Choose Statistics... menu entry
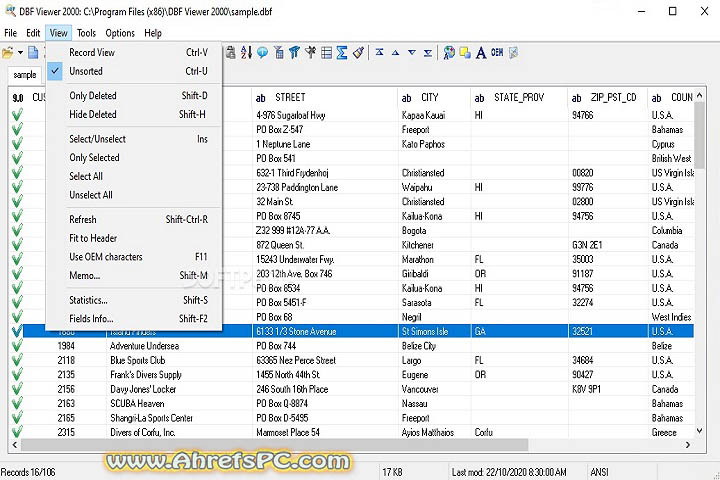 click(135, 300)
